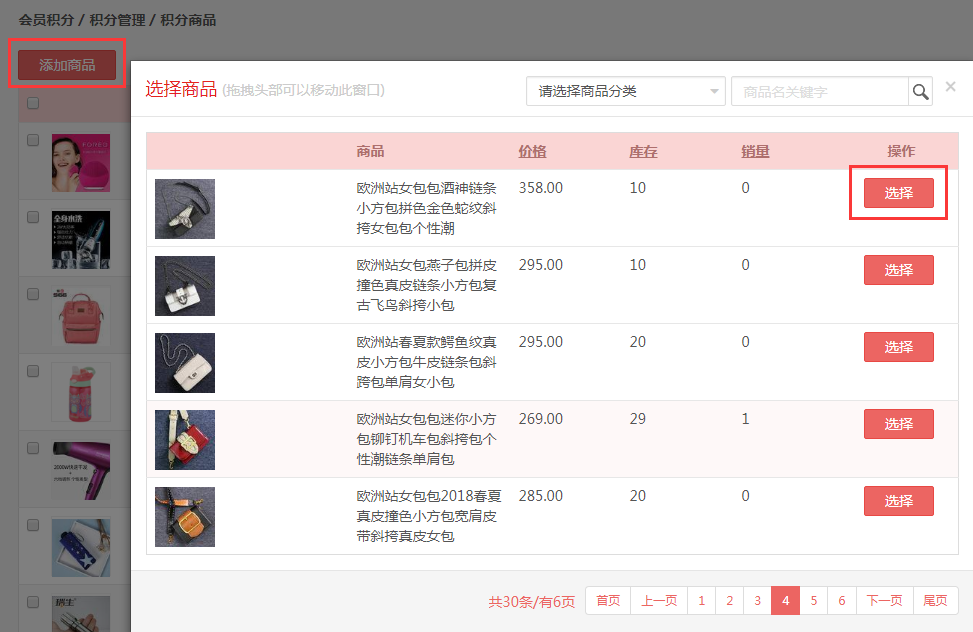Click the red rivet bag thumbnail
This screenshot has width=973, height=632.
[185, 440]
